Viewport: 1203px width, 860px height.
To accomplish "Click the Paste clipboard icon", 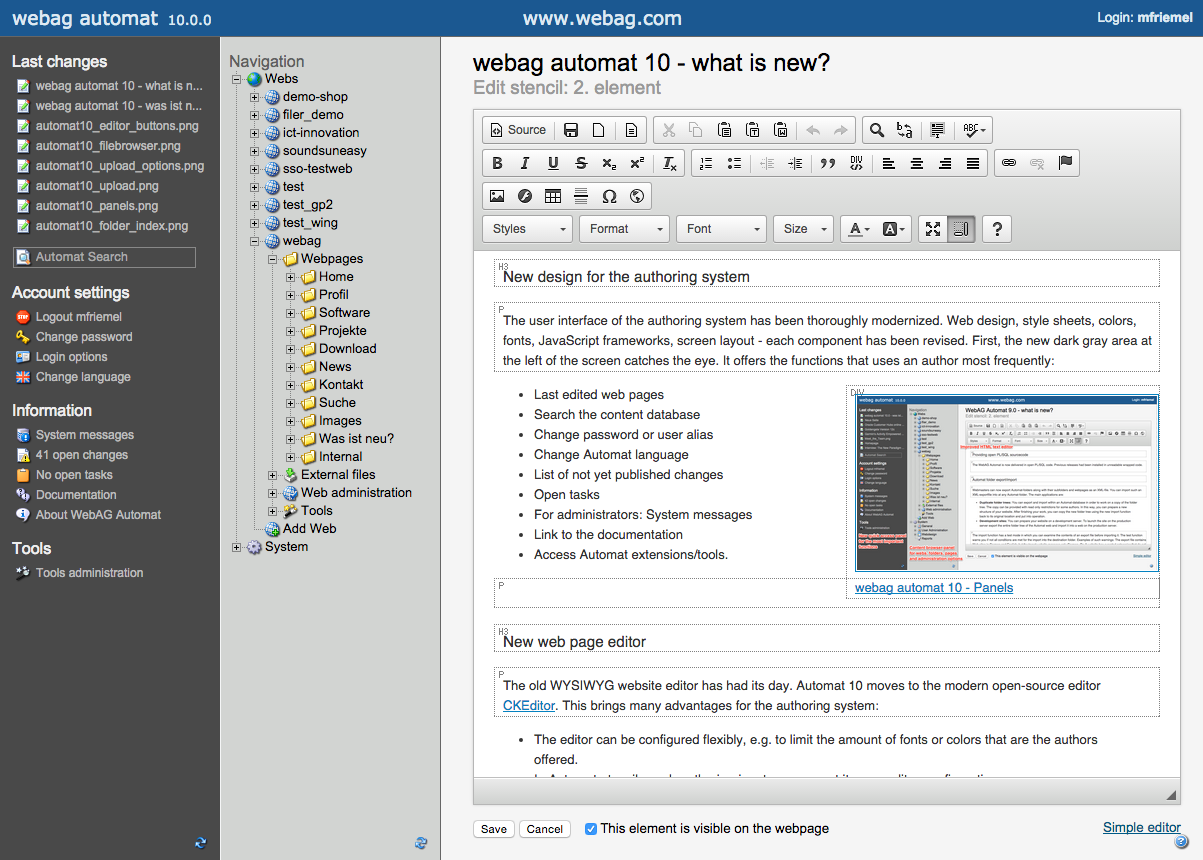I will coord(725,130).
